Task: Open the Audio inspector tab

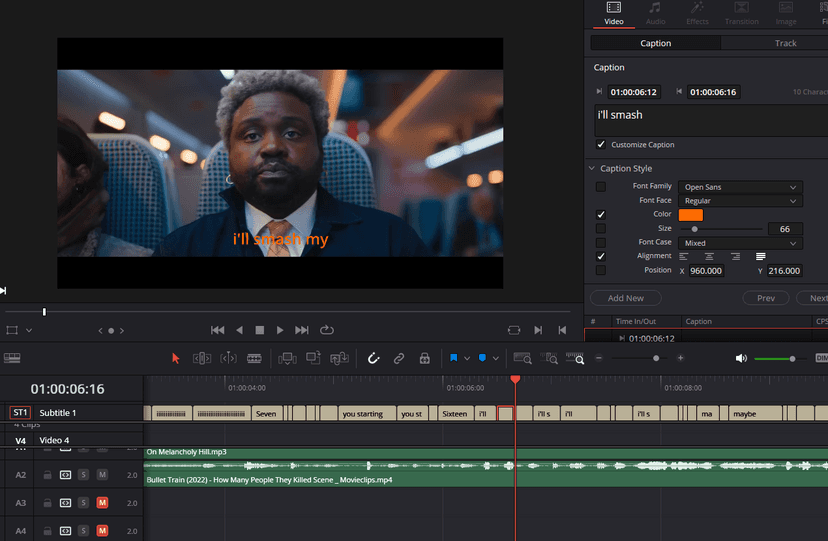Action: coord(656,13)
